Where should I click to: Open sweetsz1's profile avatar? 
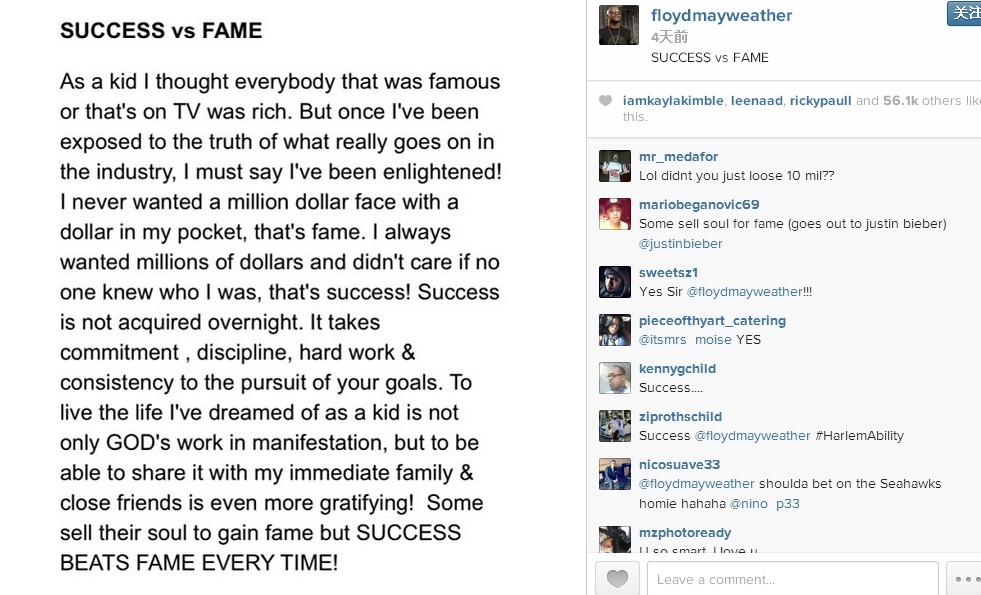[x=614, y=282]
